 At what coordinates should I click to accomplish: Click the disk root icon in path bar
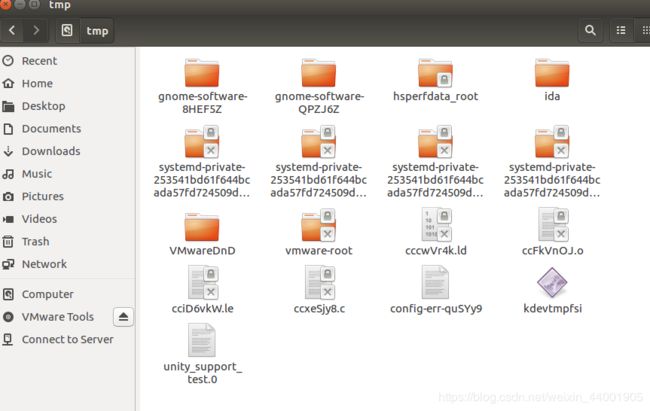click(67, 30)
